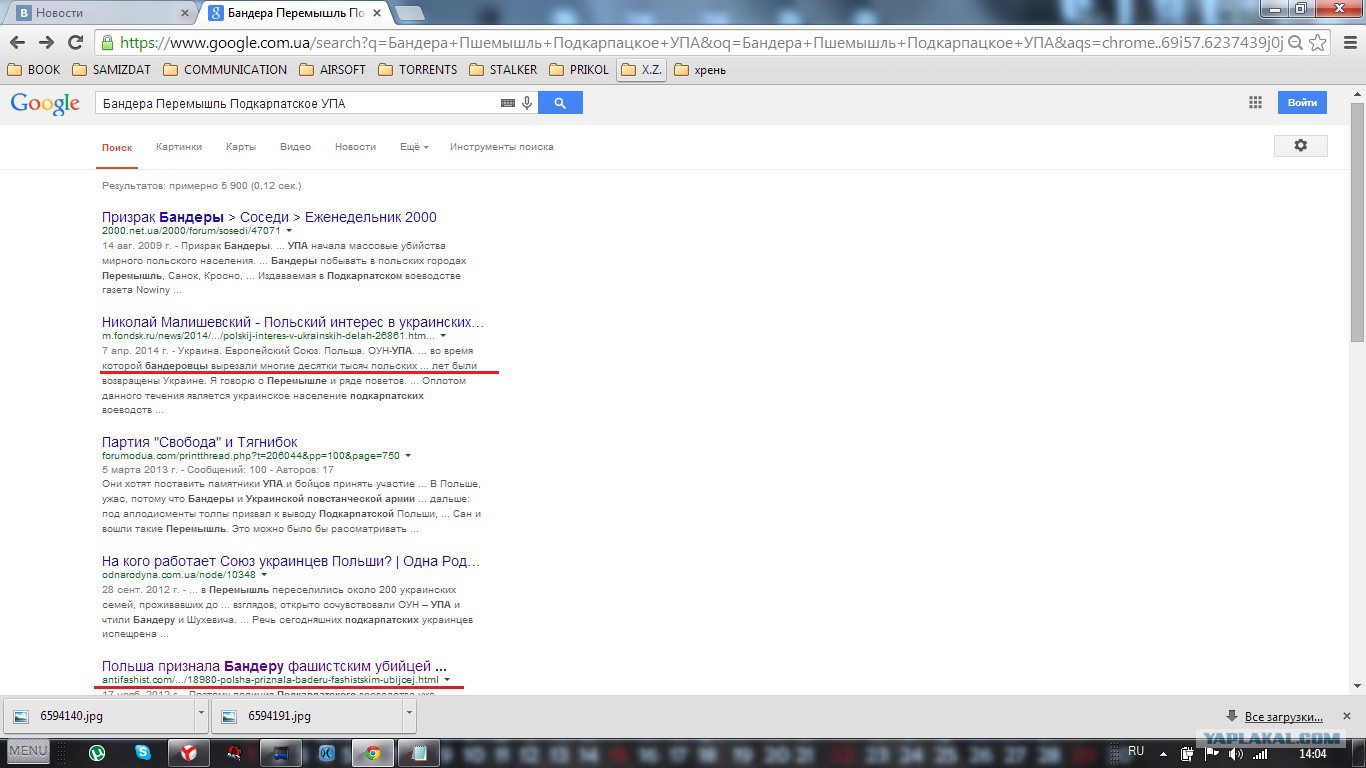Select the Карты search tab
The image size is (1366, 768).
[x=241, y=147]
